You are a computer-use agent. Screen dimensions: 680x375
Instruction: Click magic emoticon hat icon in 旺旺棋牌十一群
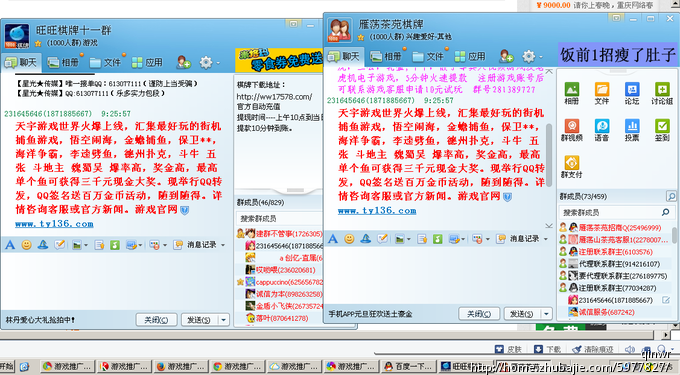[x=42, y=245]
